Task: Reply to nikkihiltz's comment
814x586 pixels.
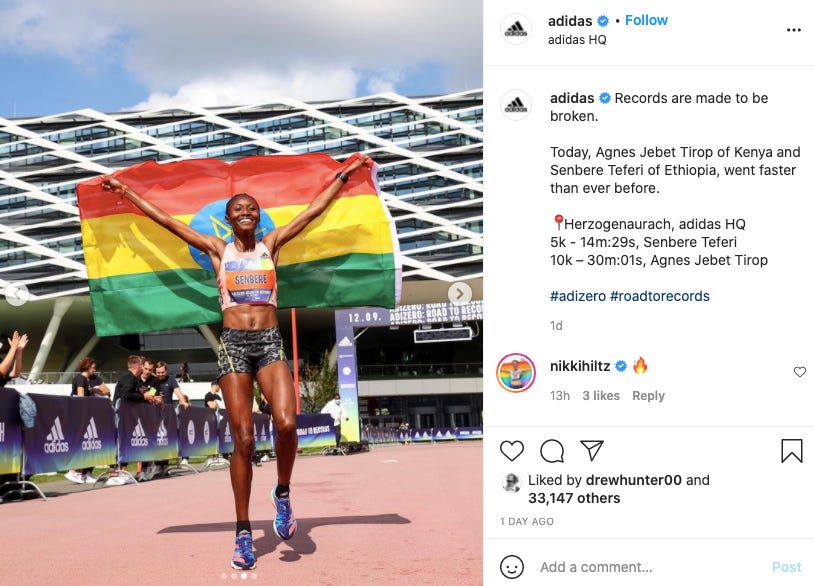Action: (x=648, y=396)
